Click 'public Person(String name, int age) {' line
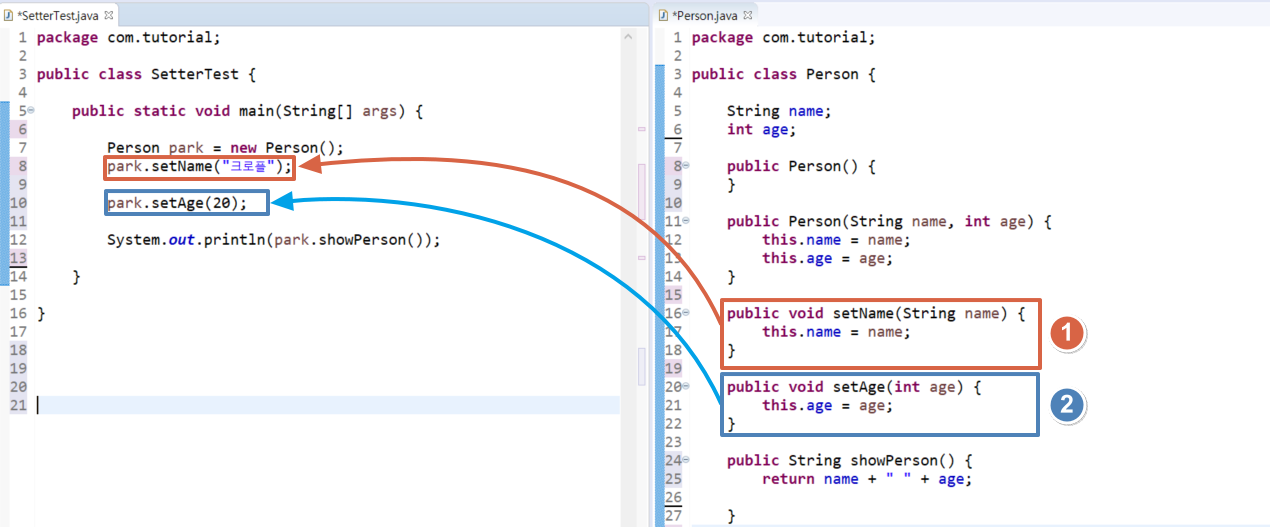This screenshot has width=1270, height=527. point(889,221)
